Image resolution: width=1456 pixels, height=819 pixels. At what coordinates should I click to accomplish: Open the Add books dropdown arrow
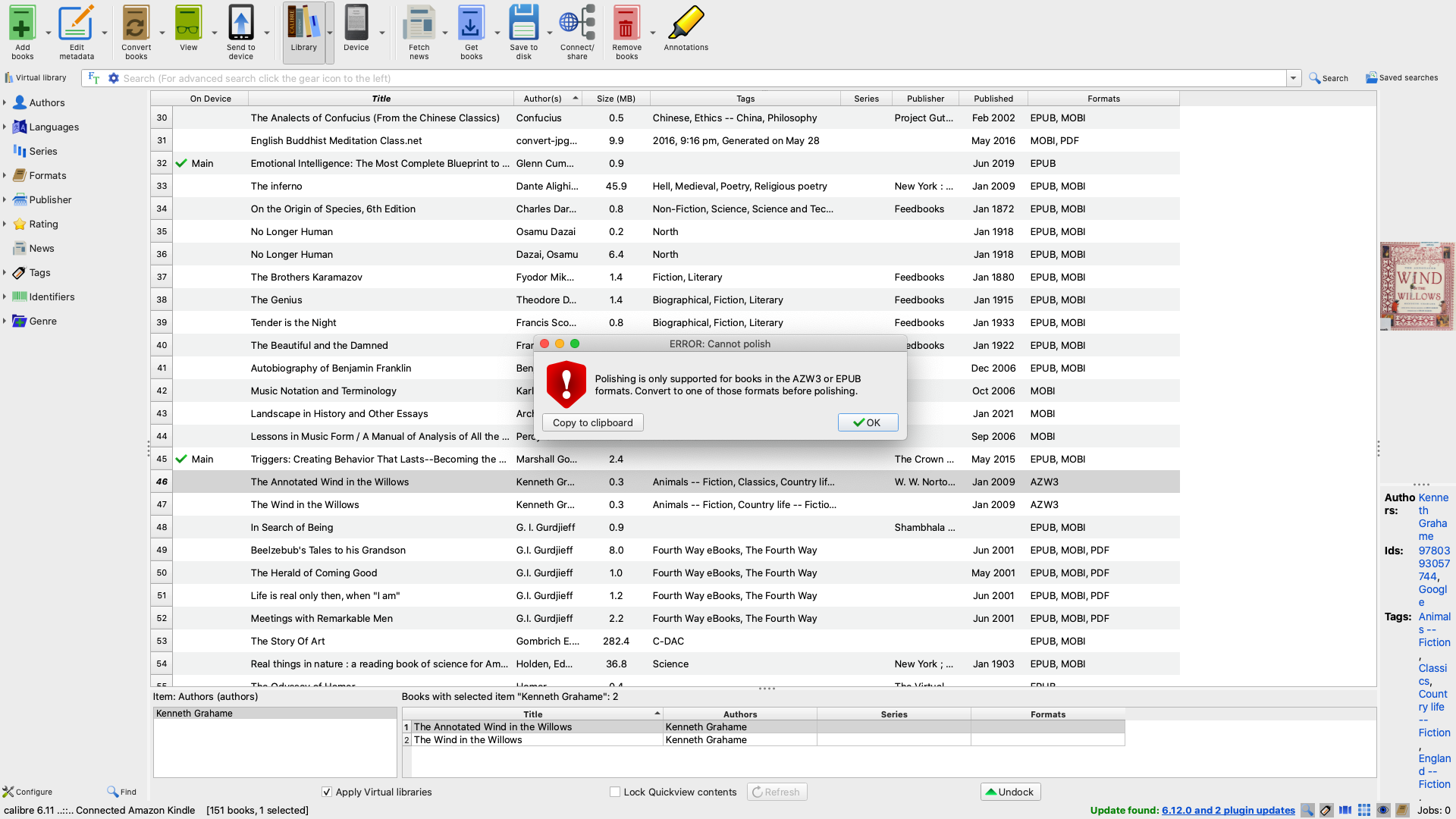pos(49,33)
